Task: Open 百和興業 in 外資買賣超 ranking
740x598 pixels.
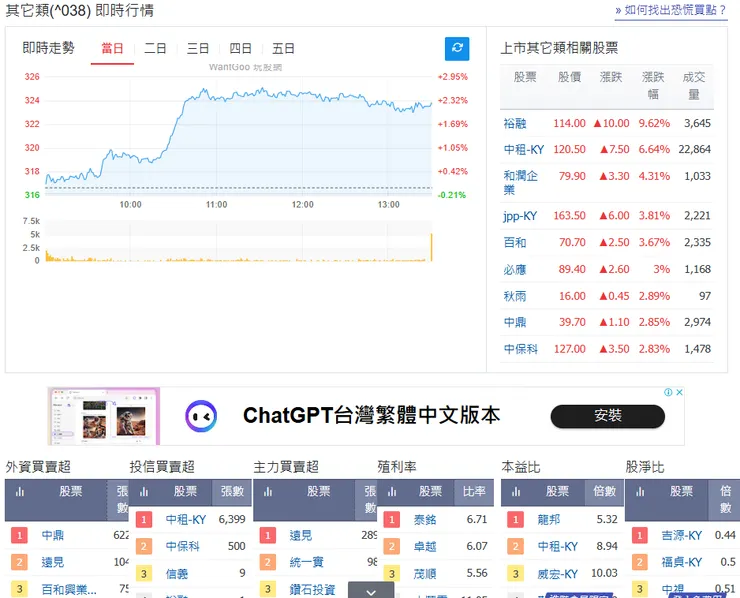Action: (69, 590)
